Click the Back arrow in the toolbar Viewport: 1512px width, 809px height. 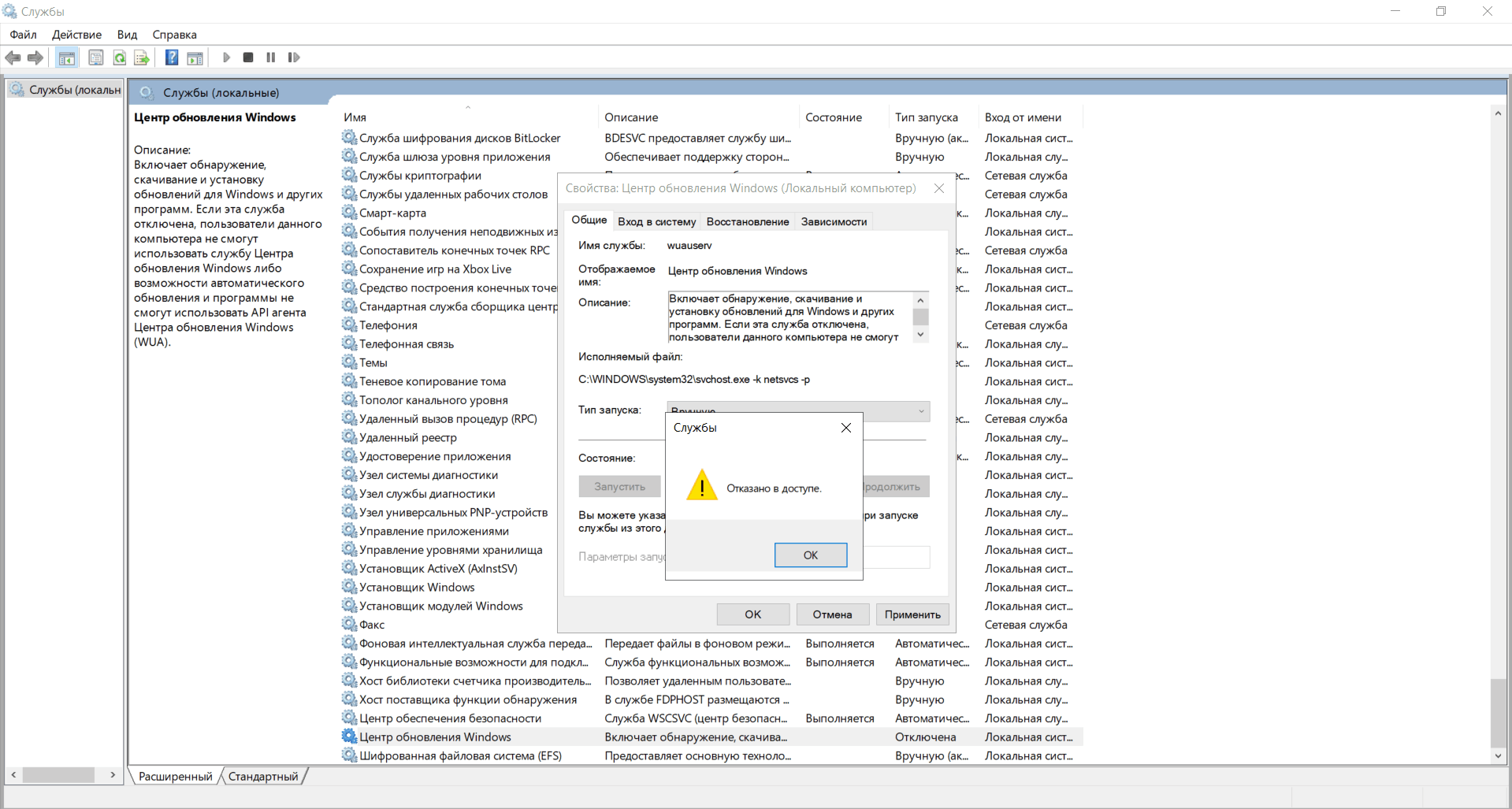pos(13,58)
